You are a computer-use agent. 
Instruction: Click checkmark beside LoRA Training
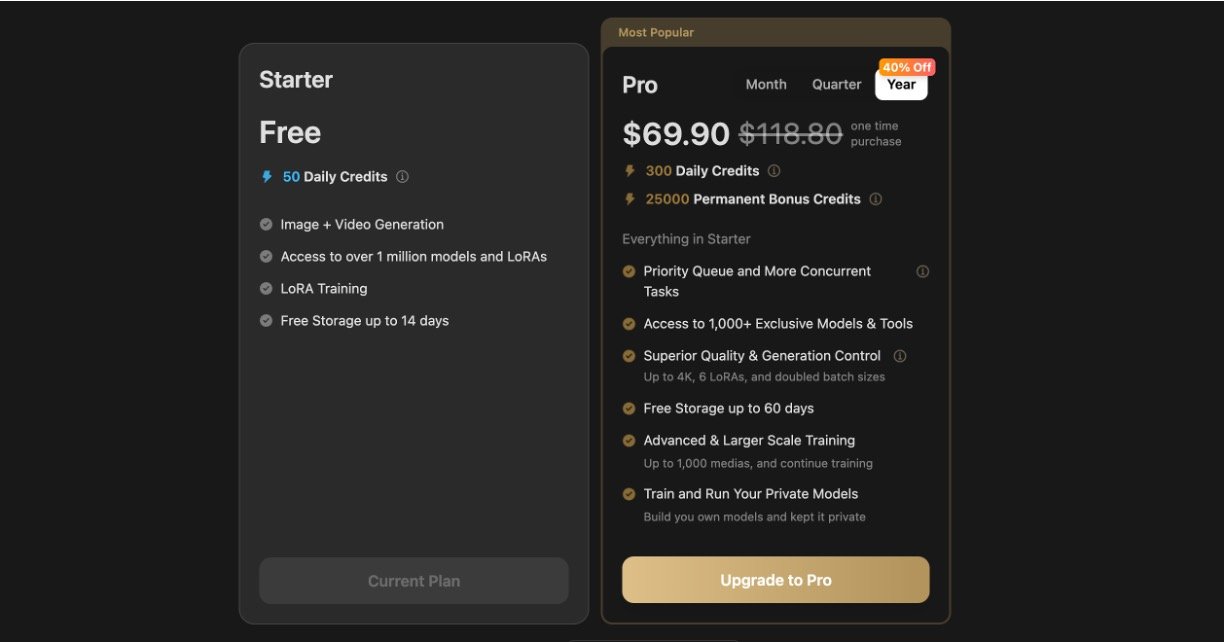266,289
